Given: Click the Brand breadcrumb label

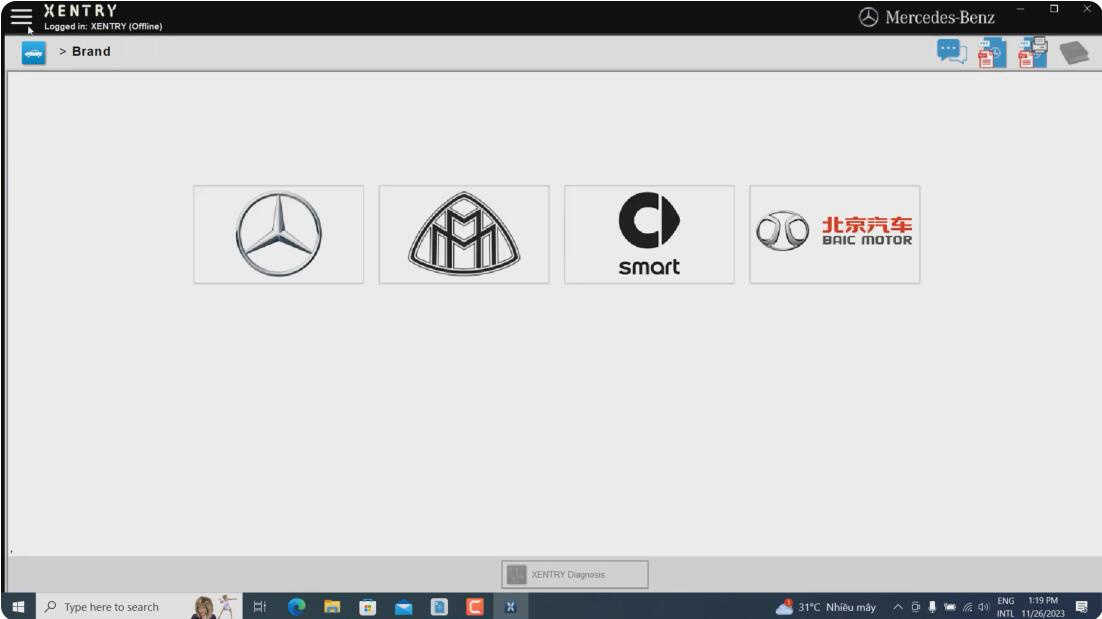Looking at the screenshot, I should click(x=91, y=51).
